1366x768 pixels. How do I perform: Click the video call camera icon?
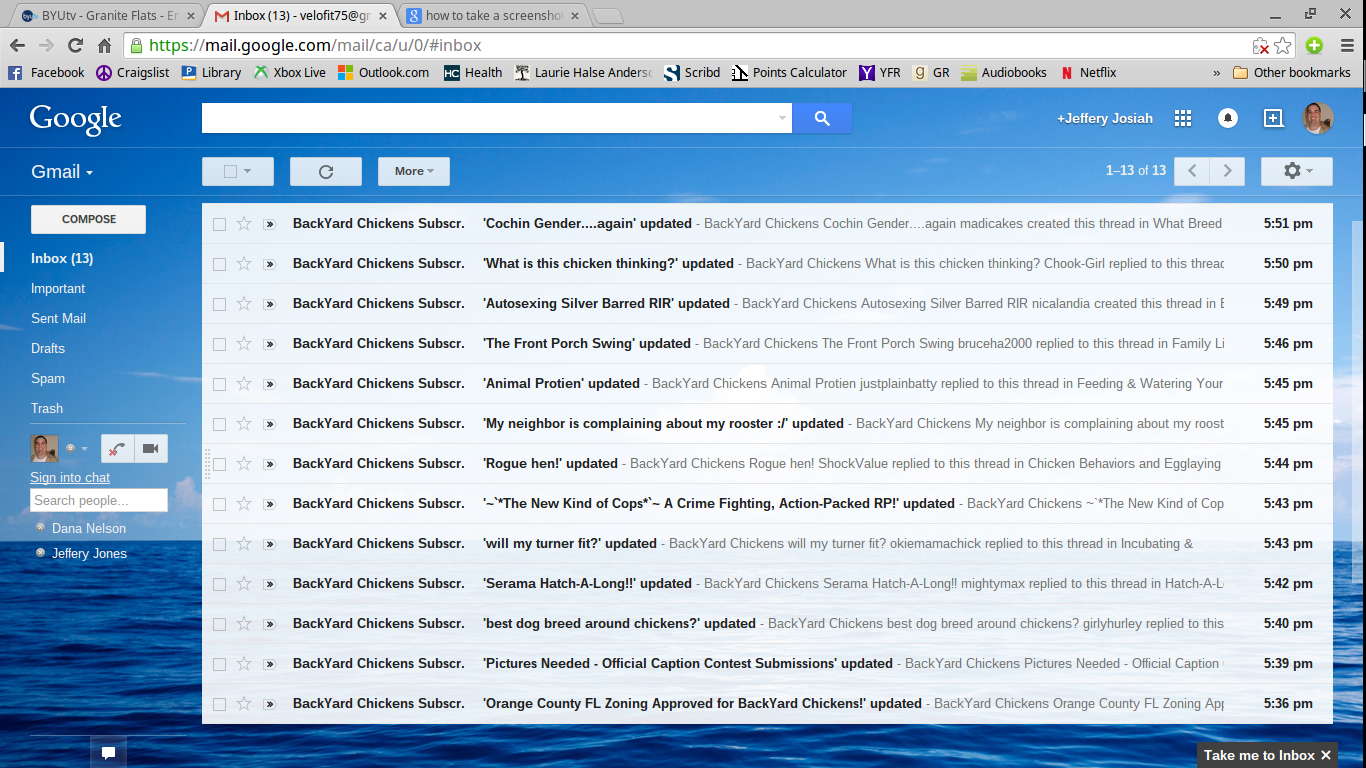tap(151, 448)
